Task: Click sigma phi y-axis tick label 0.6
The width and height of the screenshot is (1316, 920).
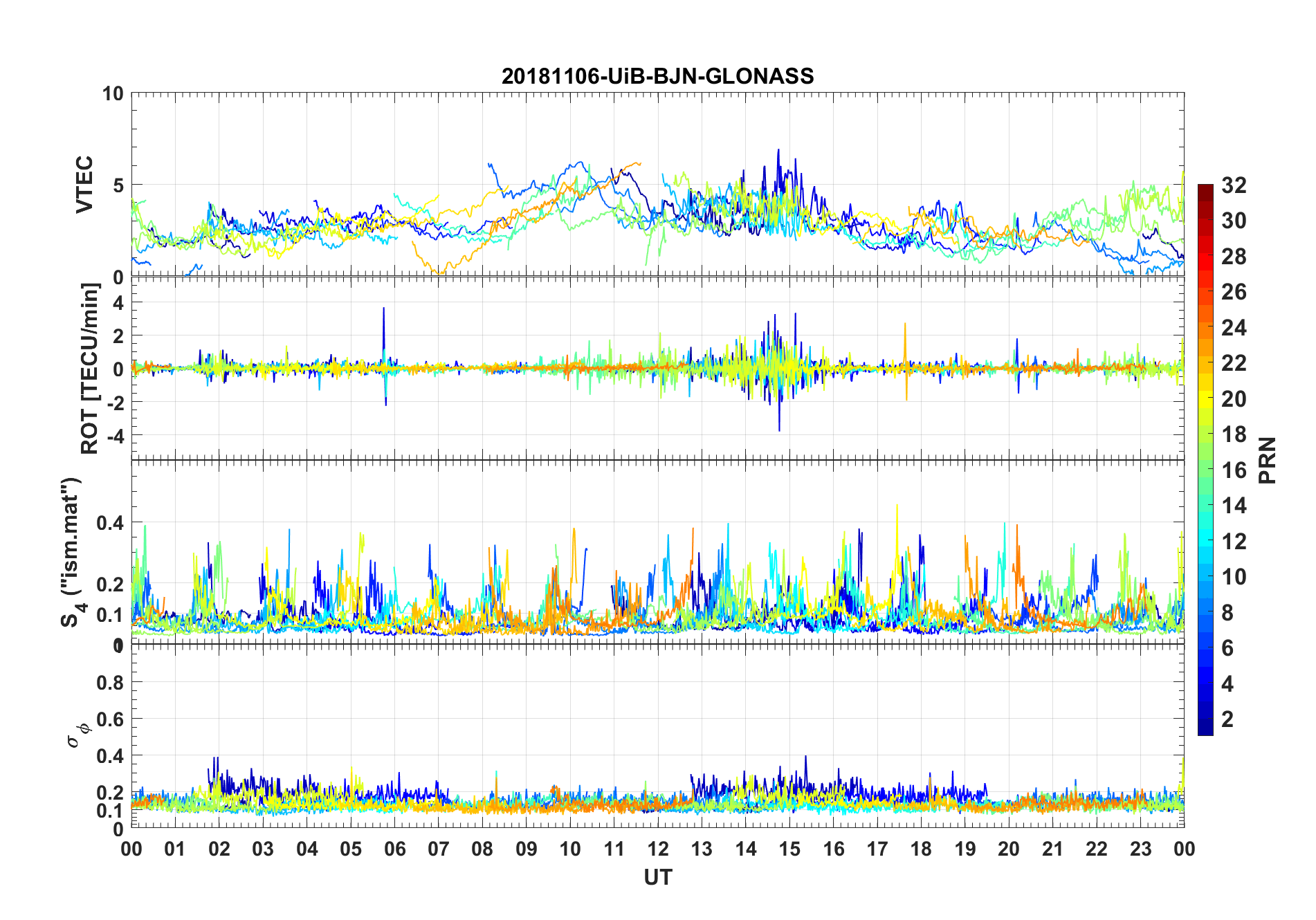Action: [111, 719]
